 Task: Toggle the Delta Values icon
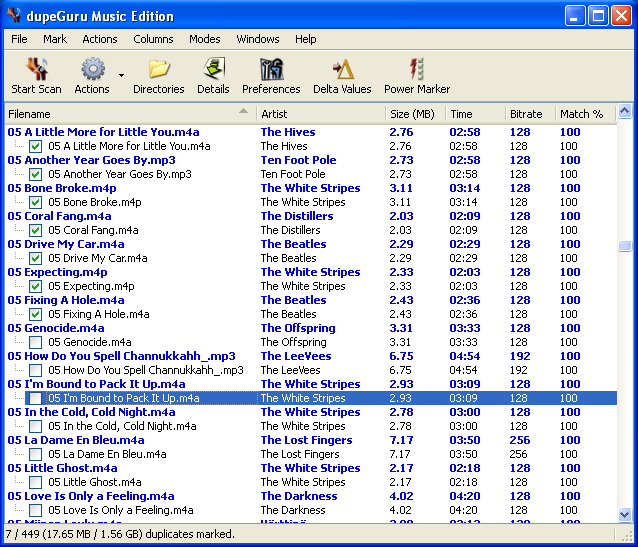coord(342,69)
